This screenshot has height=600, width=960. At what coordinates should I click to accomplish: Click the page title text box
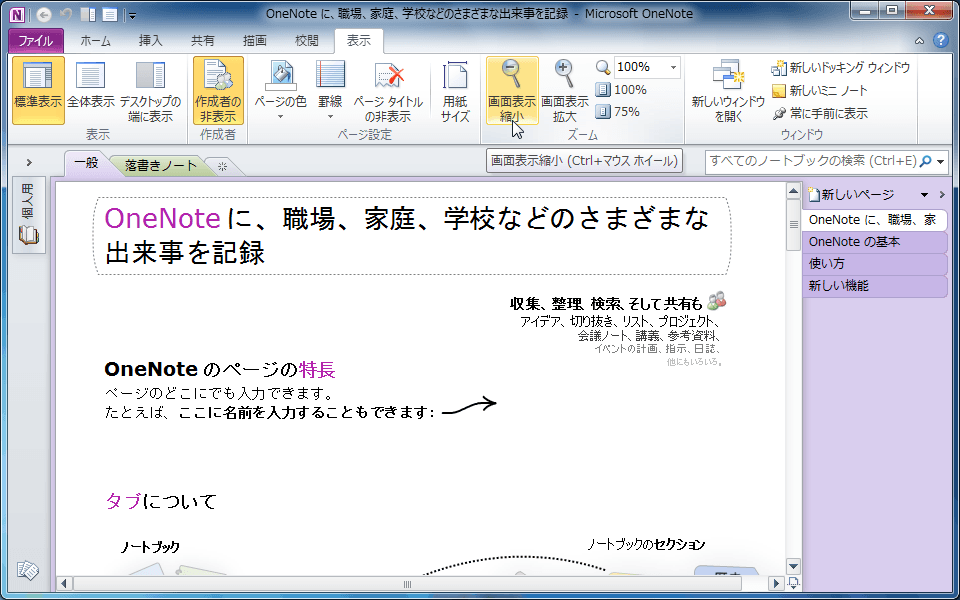pyautogui.click(x=412, y=236)
